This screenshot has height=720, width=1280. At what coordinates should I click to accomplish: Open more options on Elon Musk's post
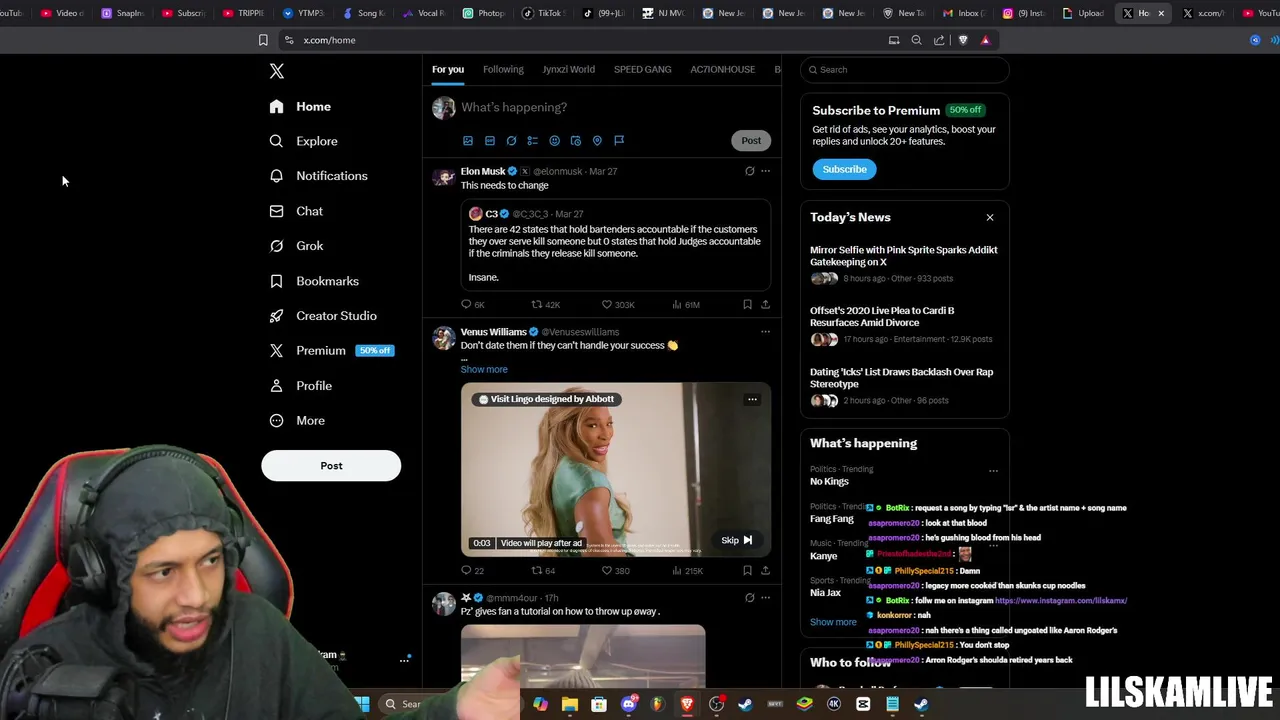click(766, 171)
